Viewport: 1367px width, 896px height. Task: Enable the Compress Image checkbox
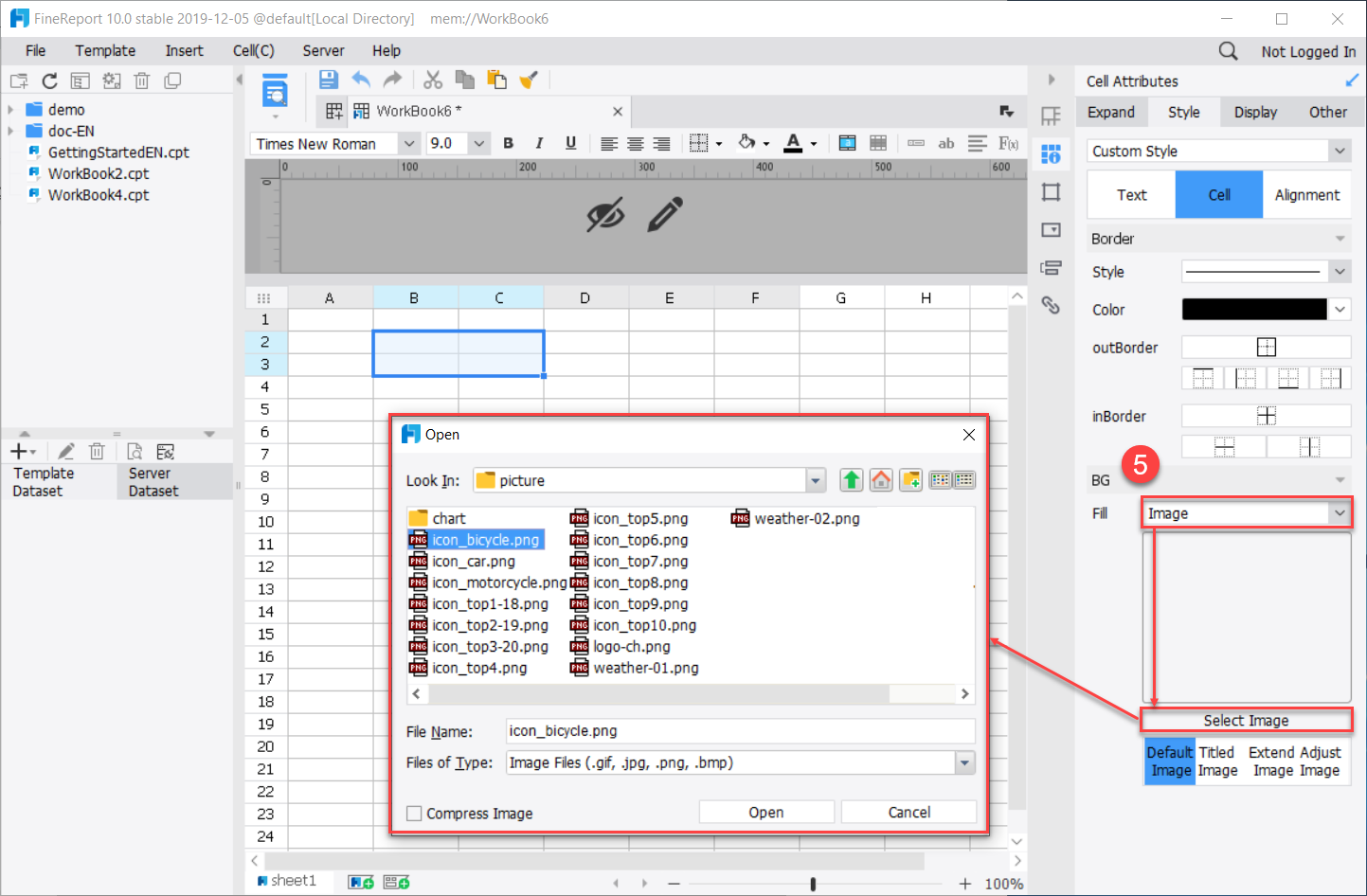point(414,813)
